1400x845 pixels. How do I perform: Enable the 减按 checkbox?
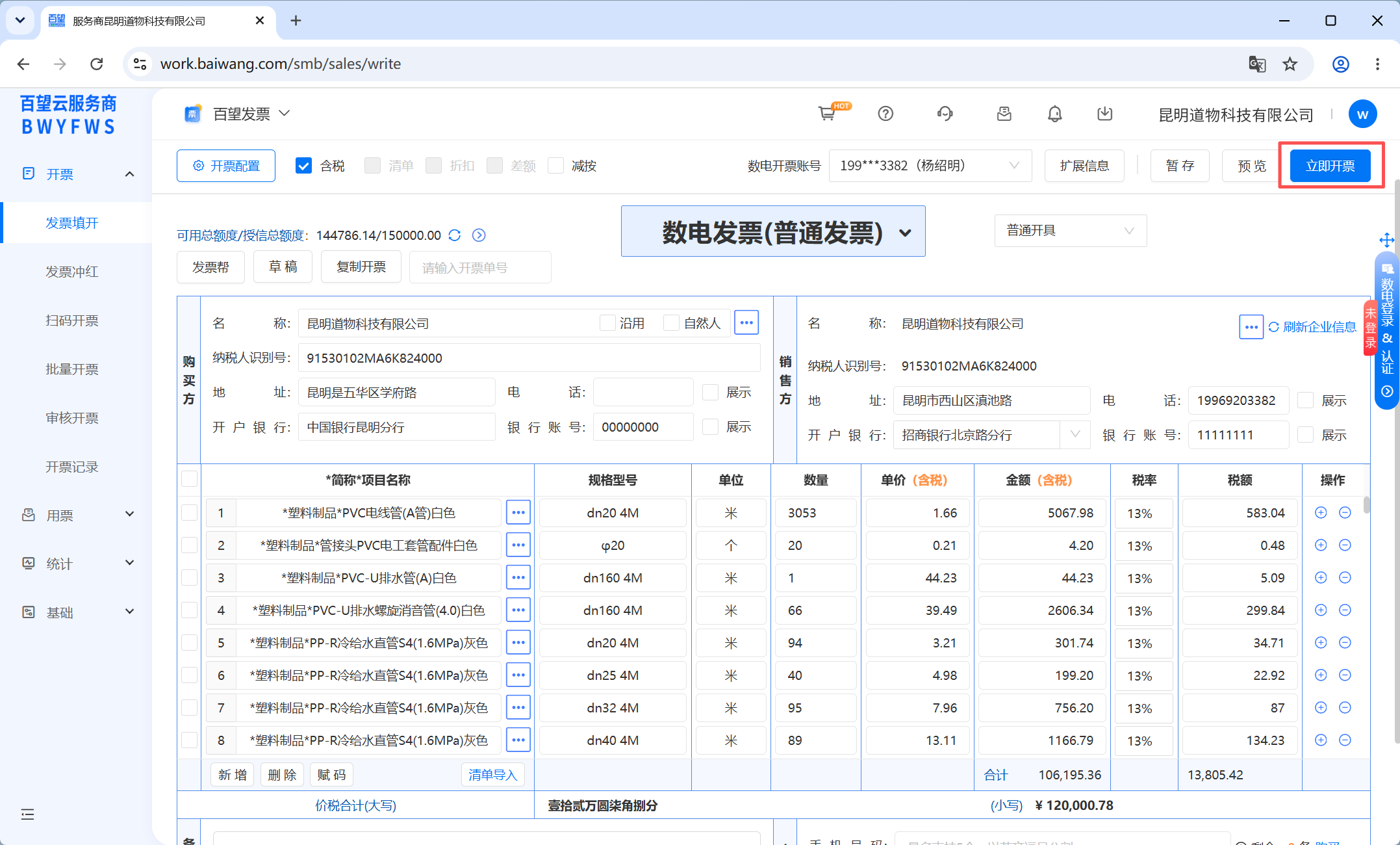(555, 166)
